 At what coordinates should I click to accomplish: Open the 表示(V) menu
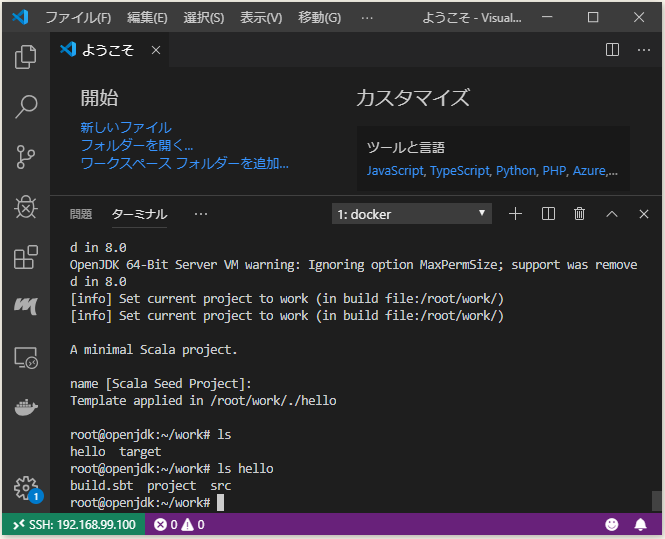[261, 17]
